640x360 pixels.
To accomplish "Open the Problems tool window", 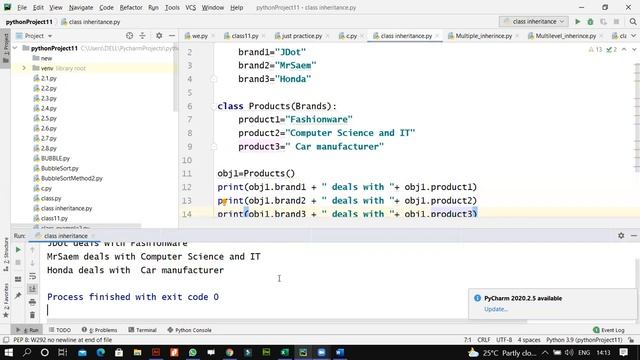I will click(100, 330).
